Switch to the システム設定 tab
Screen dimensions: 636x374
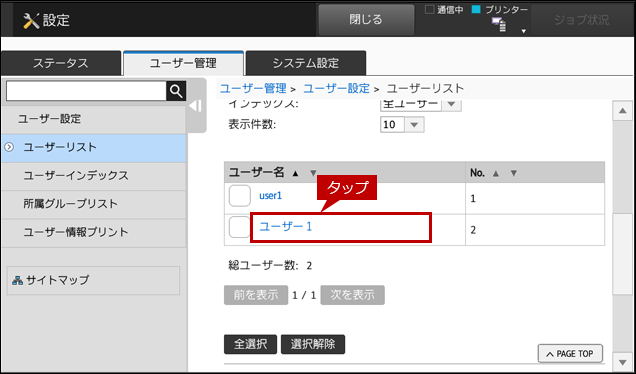[x=306, y=63]
